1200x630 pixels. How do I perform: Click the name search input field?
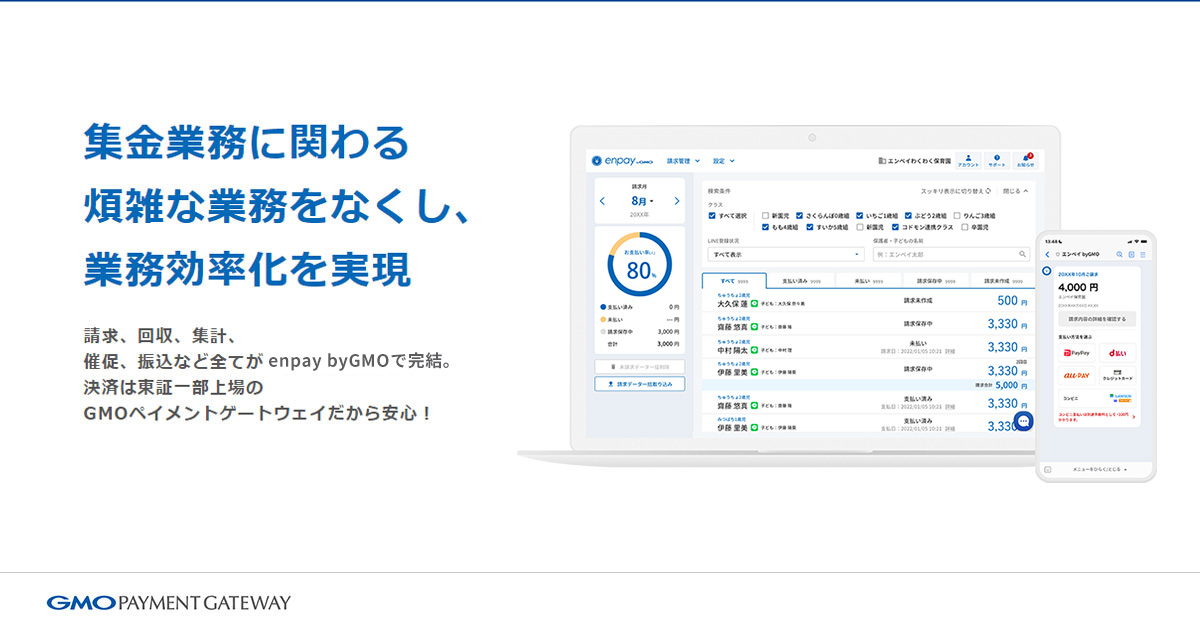(x=951, y=254)
